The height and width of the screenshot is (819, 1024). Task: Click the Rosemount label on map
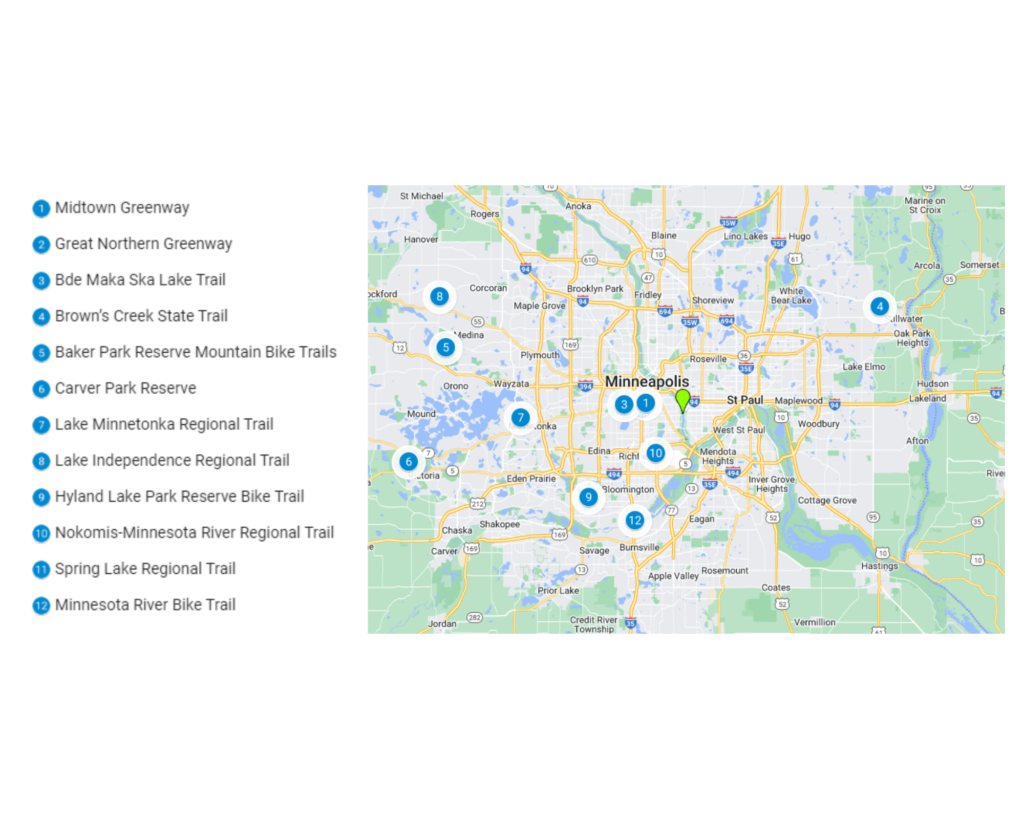[x=724, y=571]
